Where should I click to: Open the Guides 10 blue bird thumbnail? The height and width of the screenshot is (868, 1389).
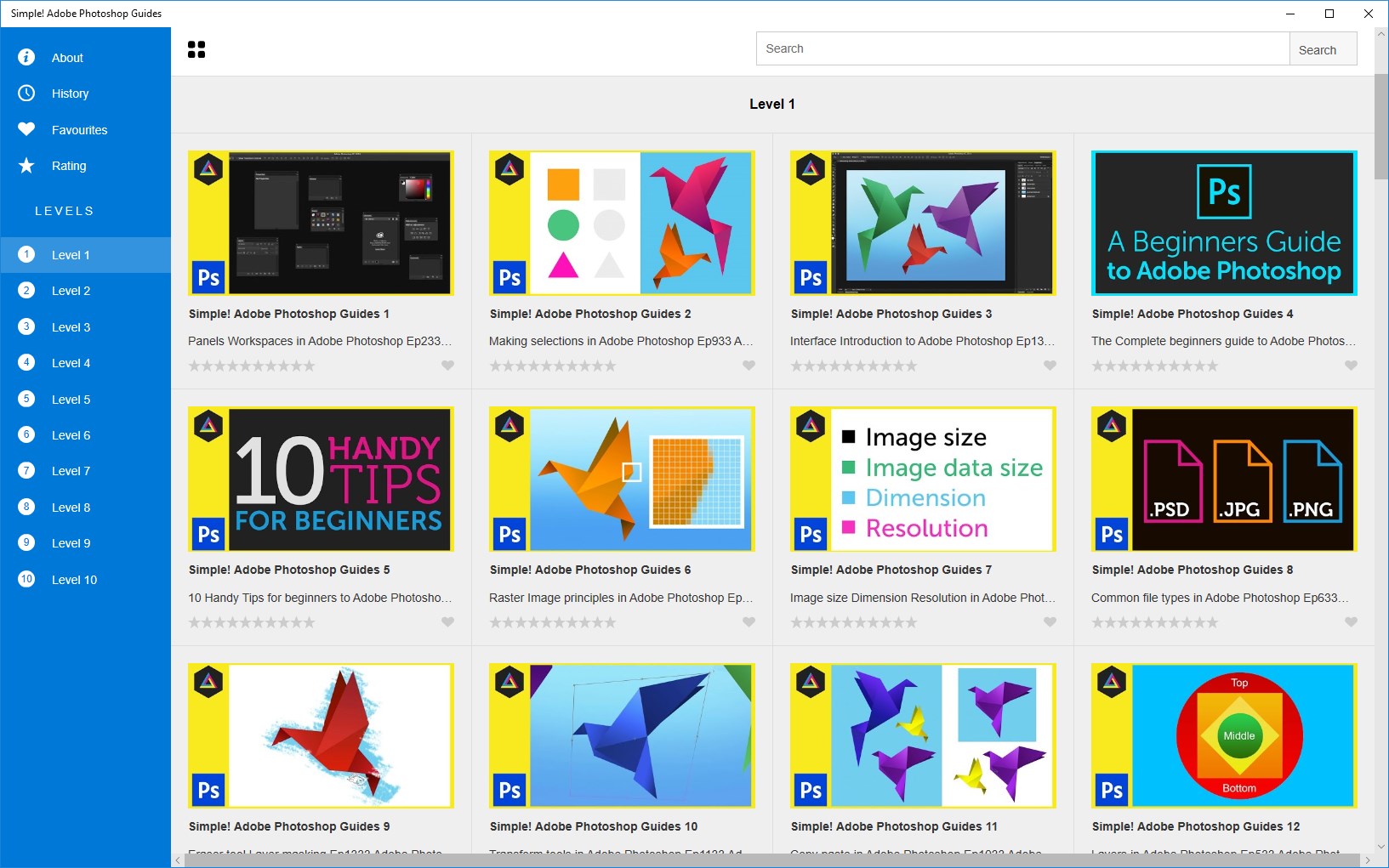click(x=622, y=735)
